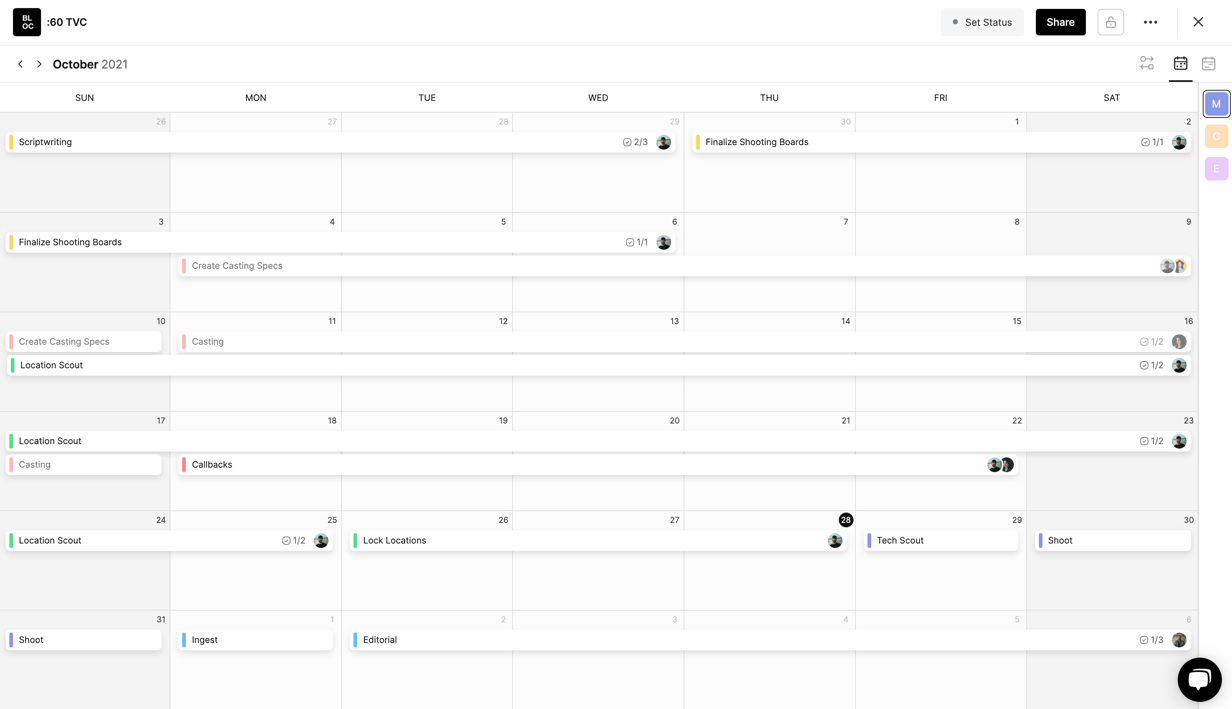
Task: Open the three-dot more options menu
Action: [1150, 22]
